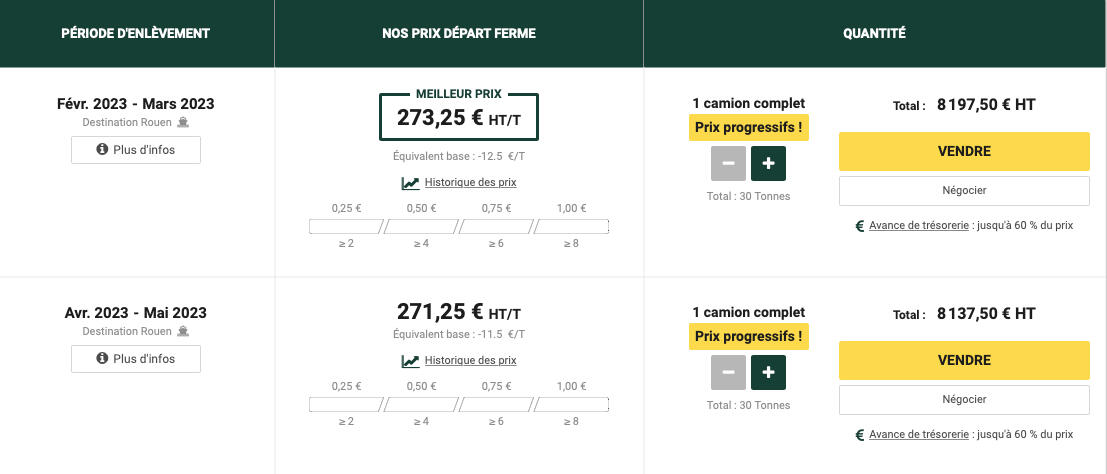The width and height of the screenshot is (1107, 474).
Task: Click chart icon in Avr.–Mai 2023 row
Action: click(410, 361)
